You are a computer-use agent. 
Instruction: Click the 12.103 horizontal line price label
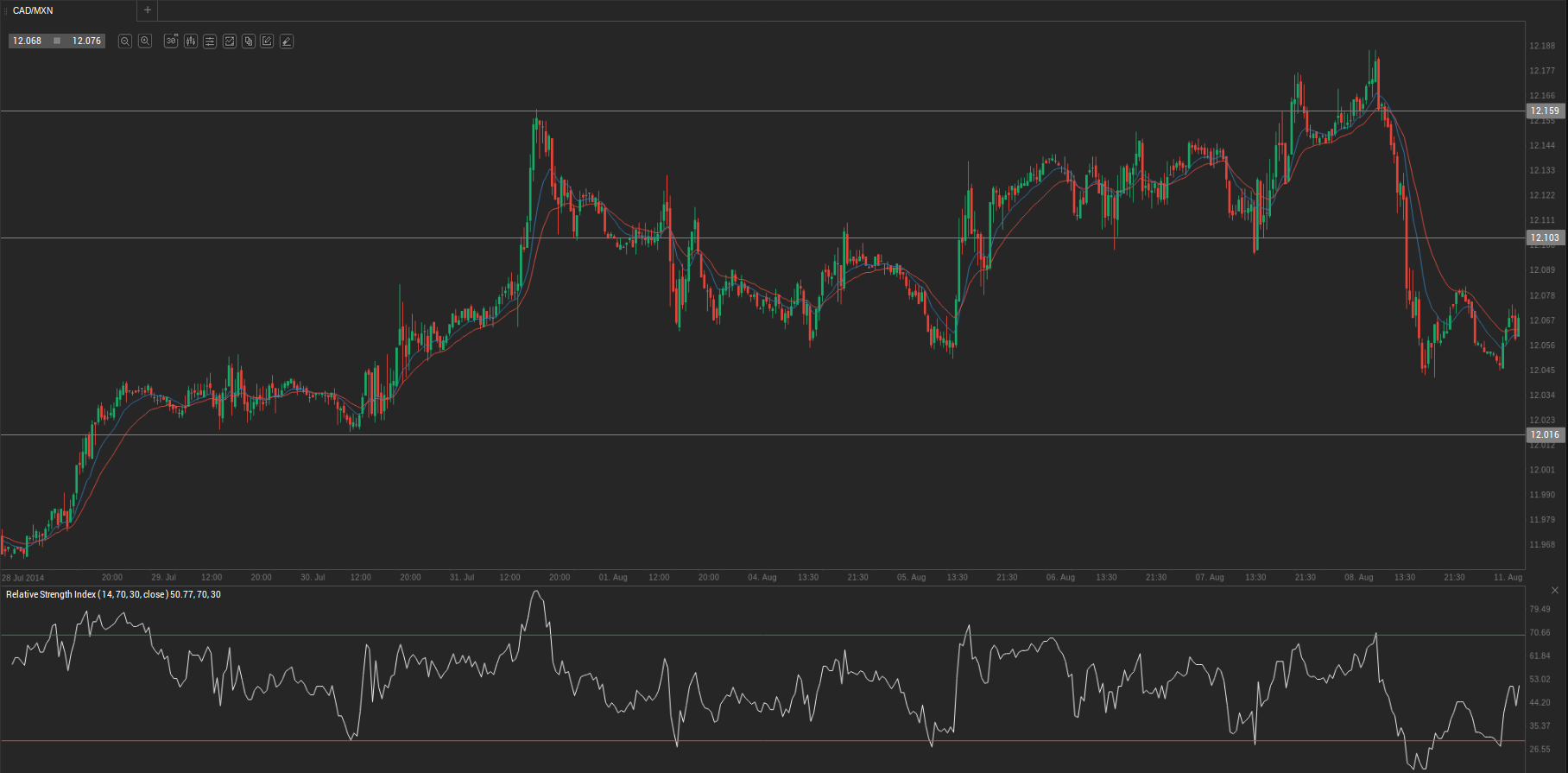point(1545,238)
